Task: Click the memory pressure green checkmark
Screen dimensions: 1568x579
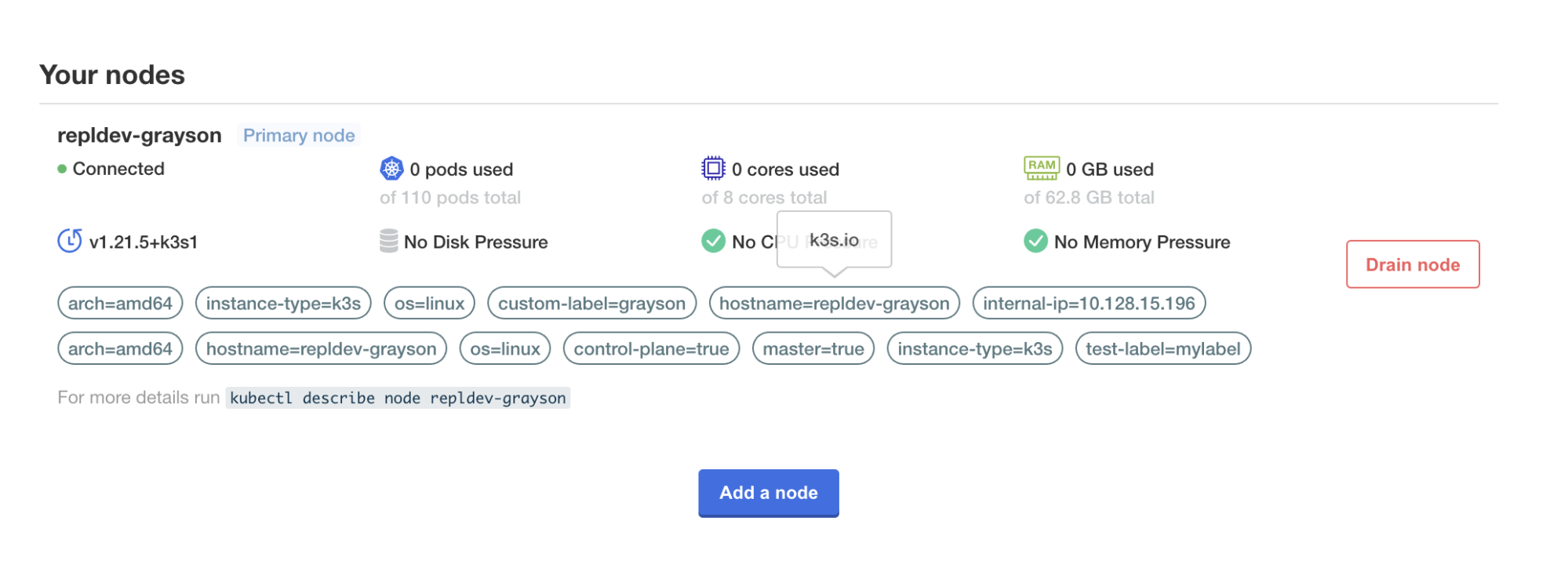Action: click(x=1035, y=241)
